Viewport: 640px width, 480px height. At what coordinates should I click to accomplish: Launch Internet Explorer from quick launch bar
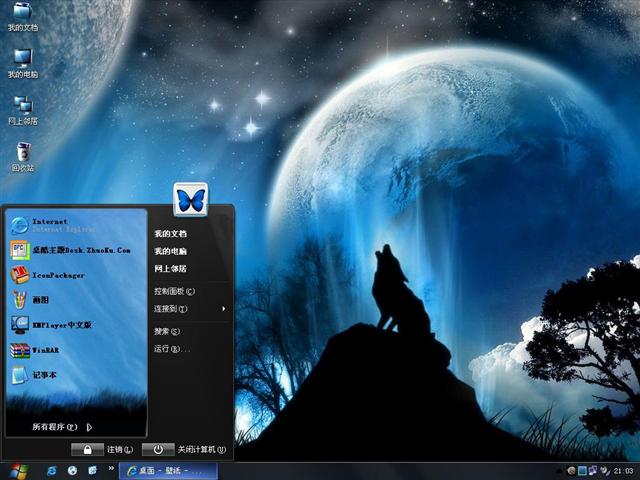(52, 471)
